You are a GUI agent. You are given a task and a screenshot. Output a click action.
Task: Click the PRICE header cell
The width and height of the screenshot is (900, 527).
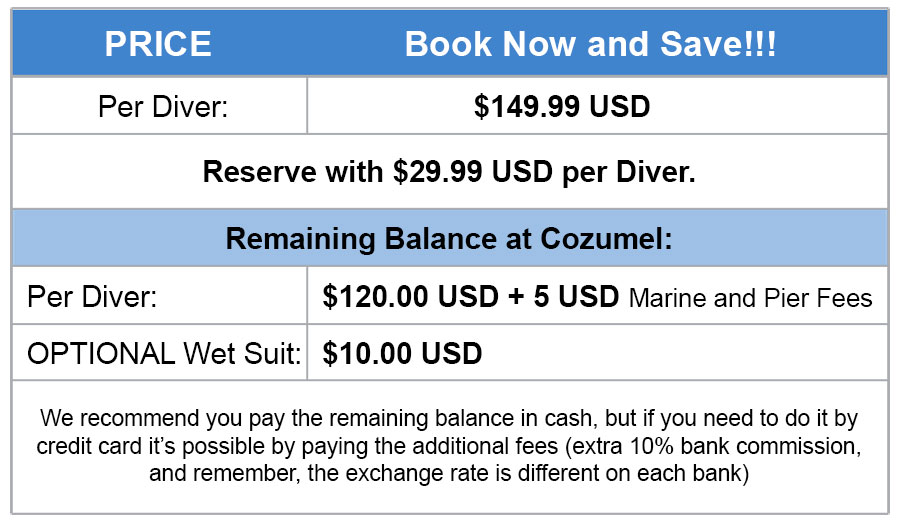point(158,43)
